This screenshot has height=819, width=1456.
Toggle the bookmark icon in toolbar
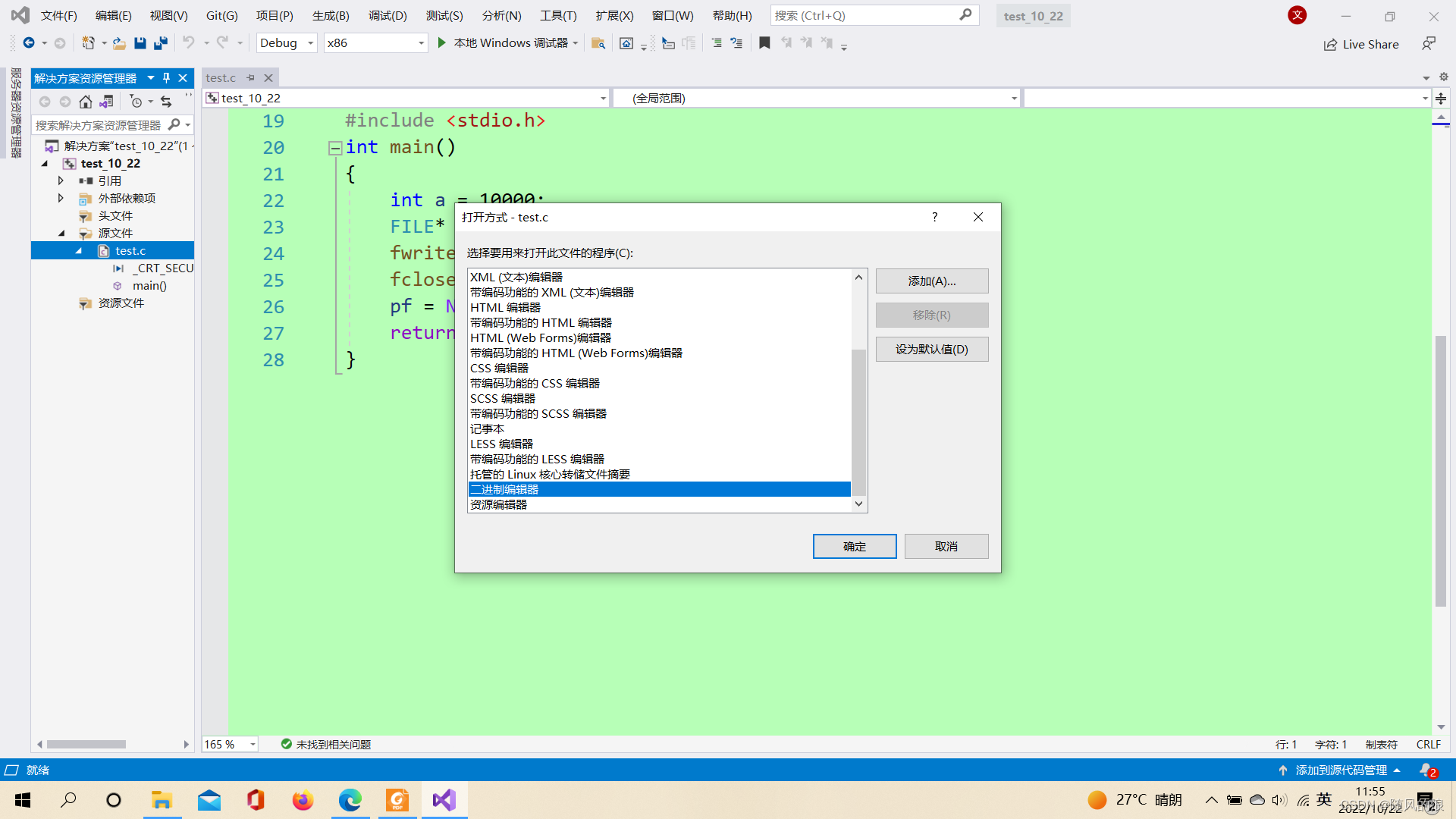[764, 43]
